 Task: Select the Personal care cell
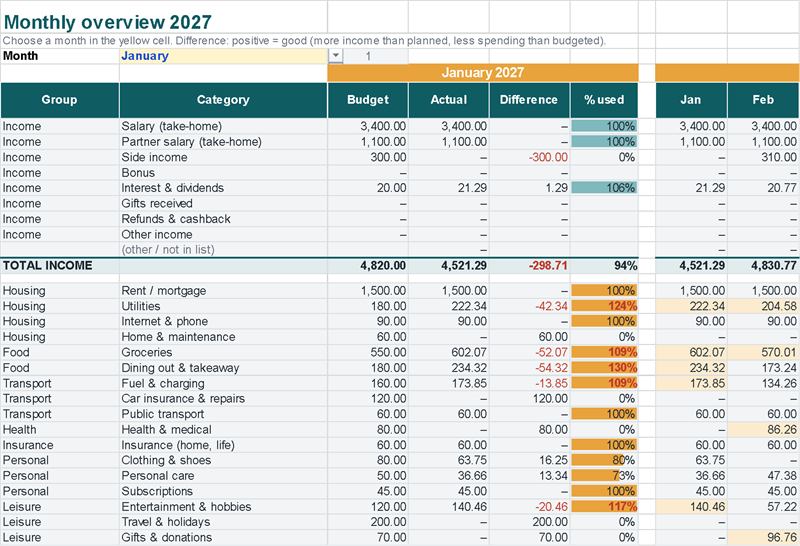coord(223,476)
